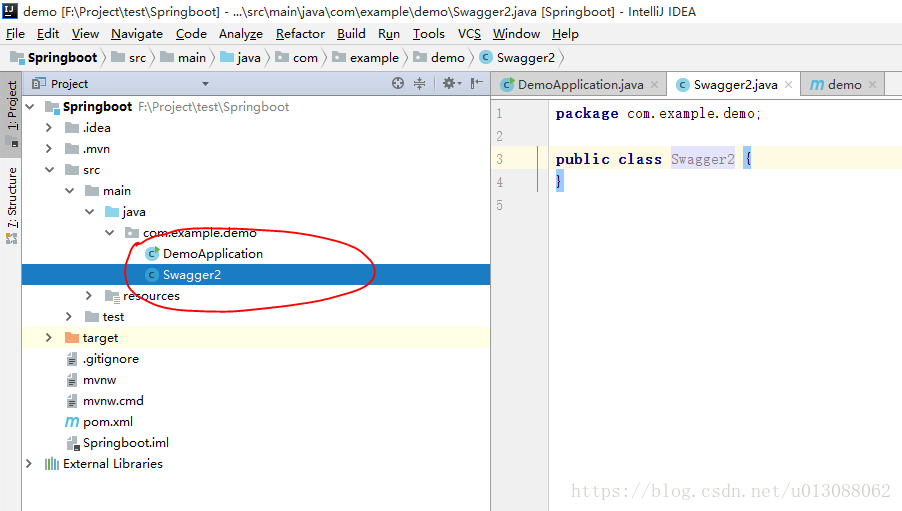This screenshot has width=902, height=511.
Task: Click the Scroll from Source target icon
Action: 398,84
